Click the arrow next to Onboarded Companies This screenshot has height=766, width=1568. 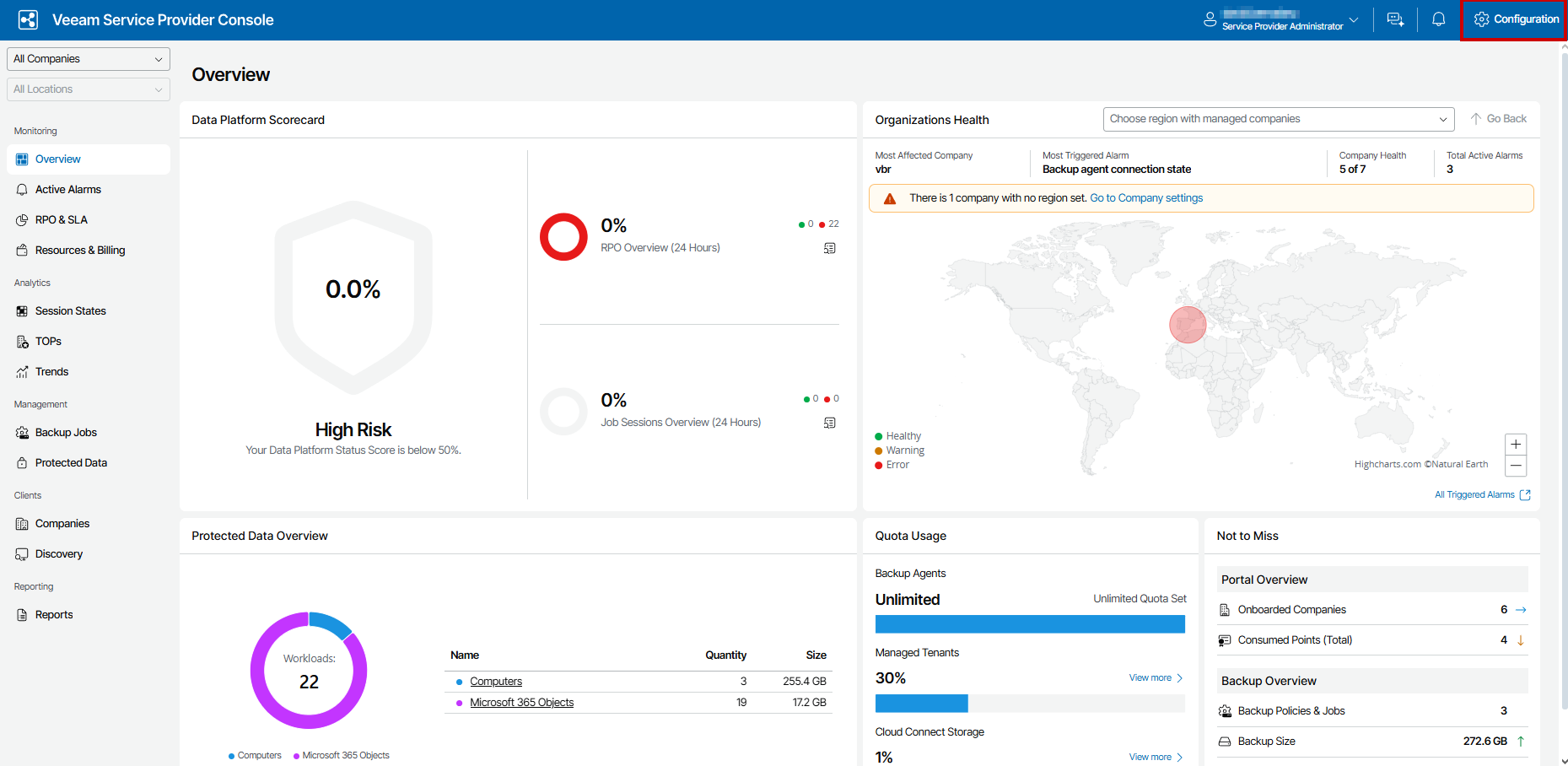(1521, 610)
